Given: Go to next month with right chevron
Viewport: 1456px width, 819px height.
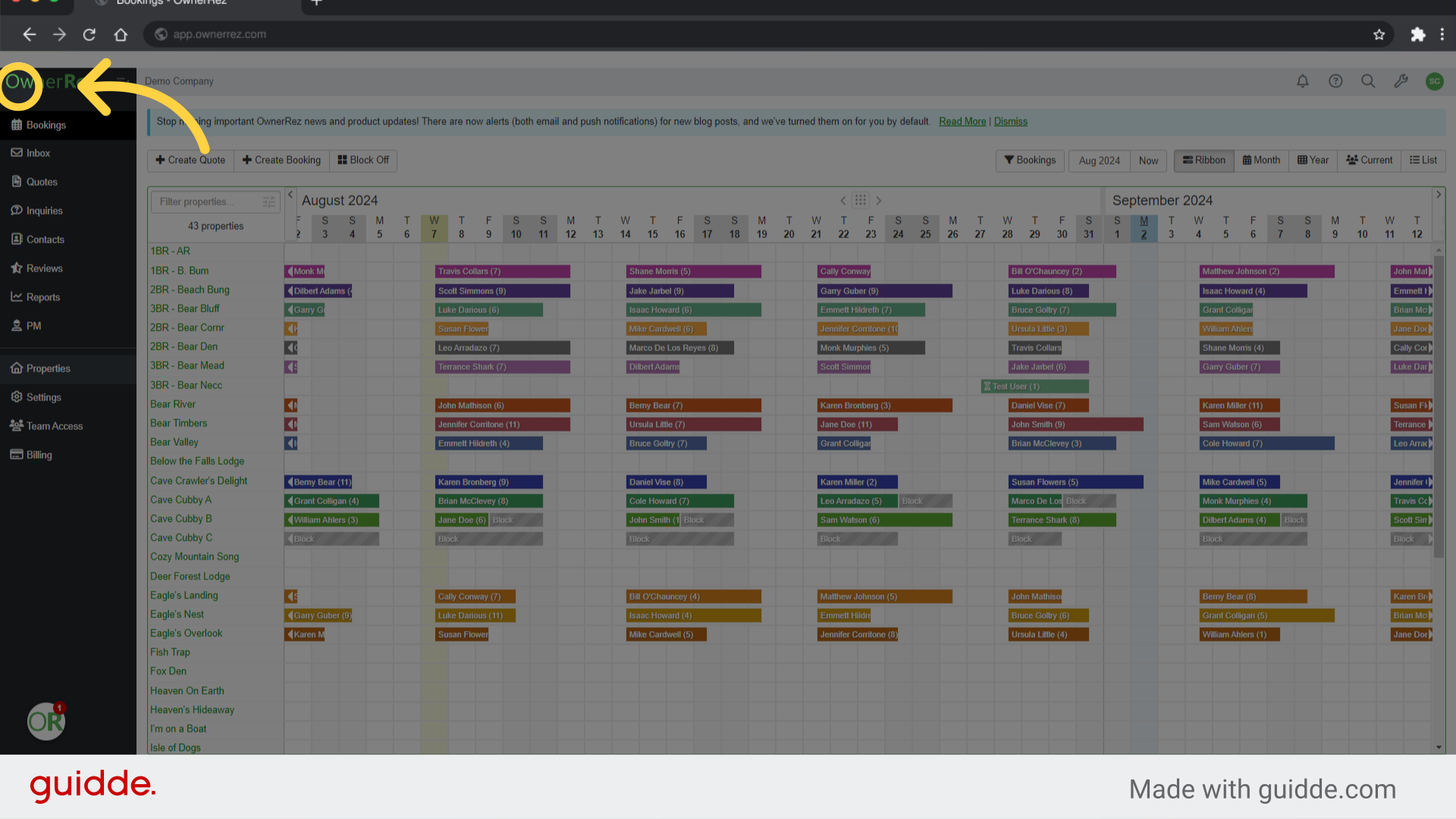Looking at the screenshot, I should click(x=879, y=201).
